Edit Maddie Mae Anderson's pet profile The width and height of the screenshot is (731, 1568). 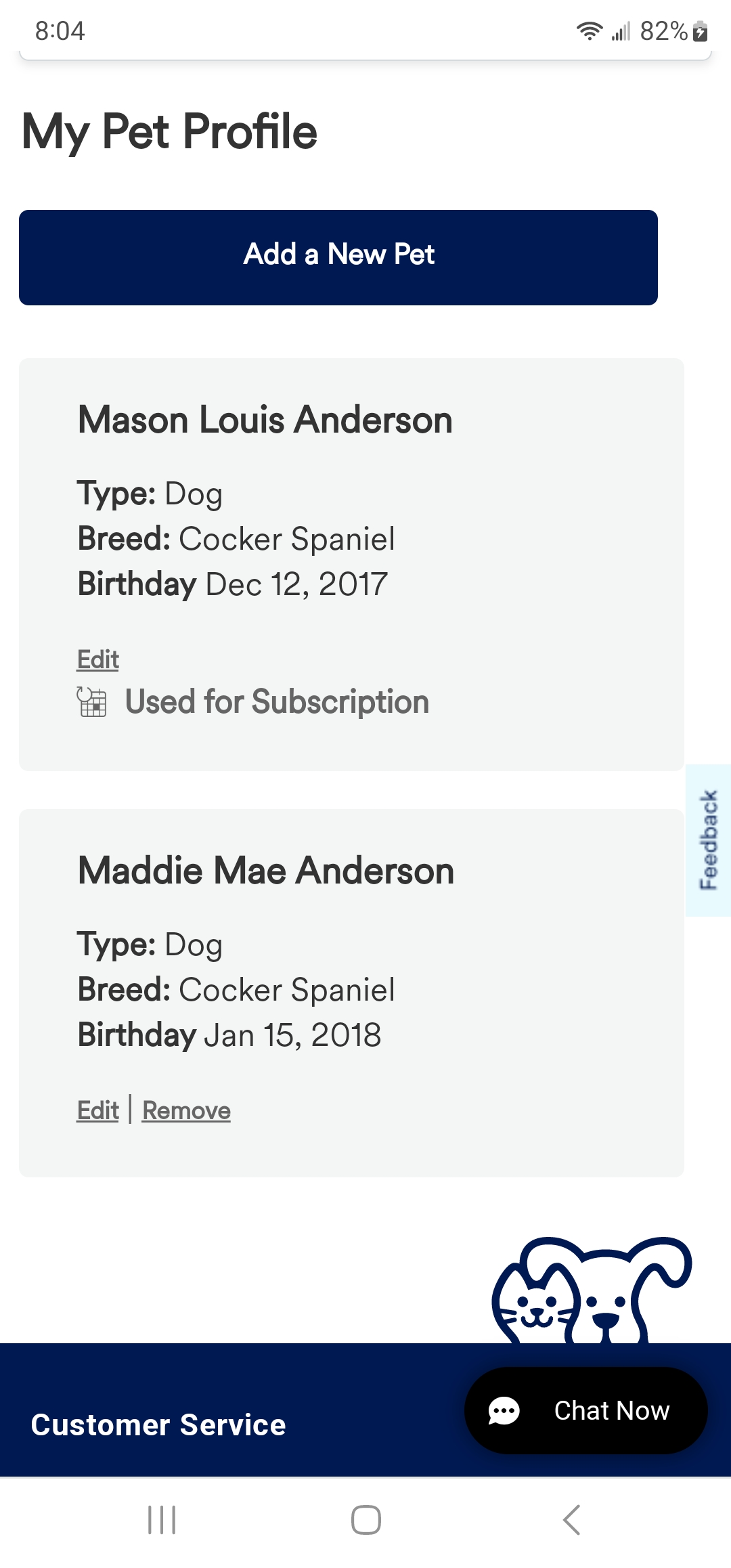pos(98,1110)
